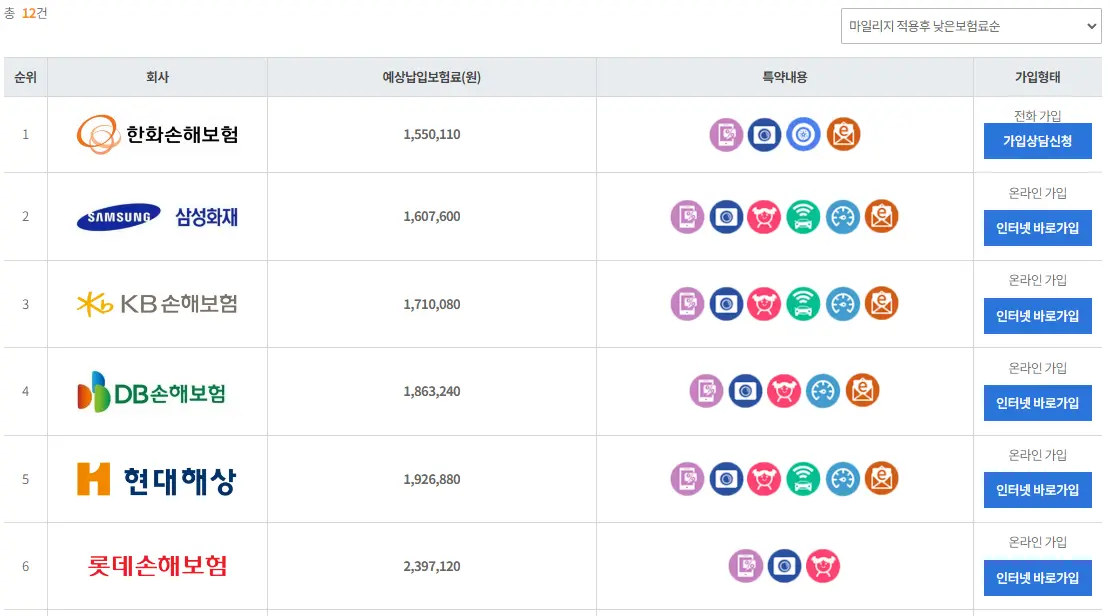The height and width of the screenshot is (616, 1110).
Task: Click the mileage gauge icon in the 삼성화재 row
Action: point(842,217)
